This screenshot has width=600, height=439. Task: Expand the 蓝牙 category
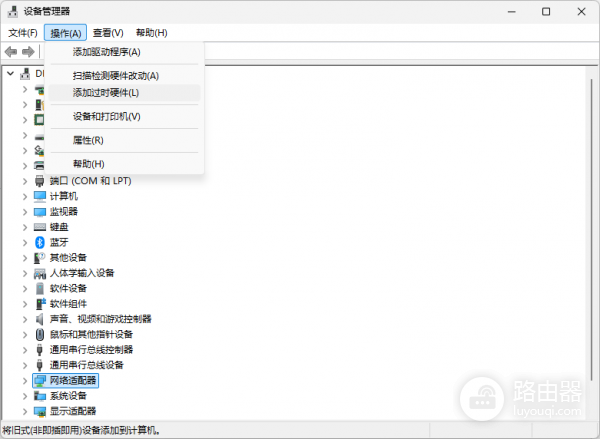pos(25,242)
